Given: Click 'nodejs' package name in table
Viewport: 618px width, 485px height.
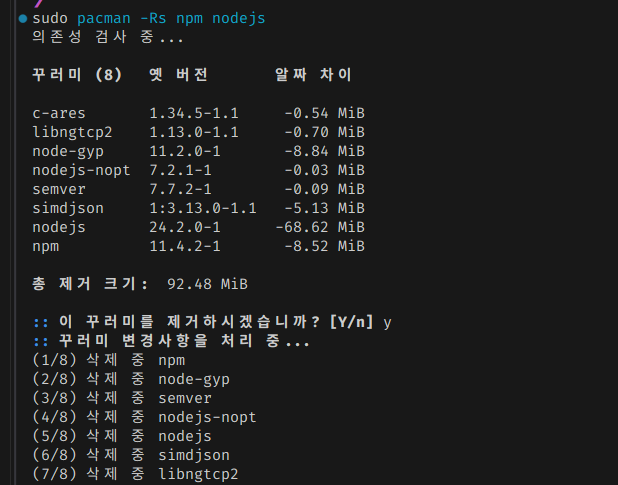Looking at the screenshot, I should click(59, 227).
